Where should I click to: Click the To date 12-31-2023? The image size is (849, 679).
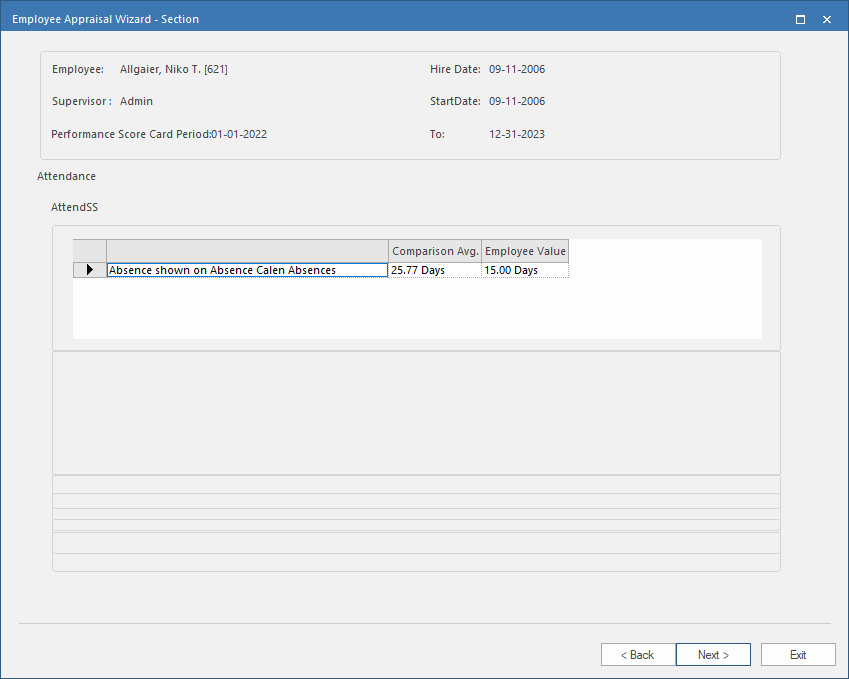[x=517, y=134]
